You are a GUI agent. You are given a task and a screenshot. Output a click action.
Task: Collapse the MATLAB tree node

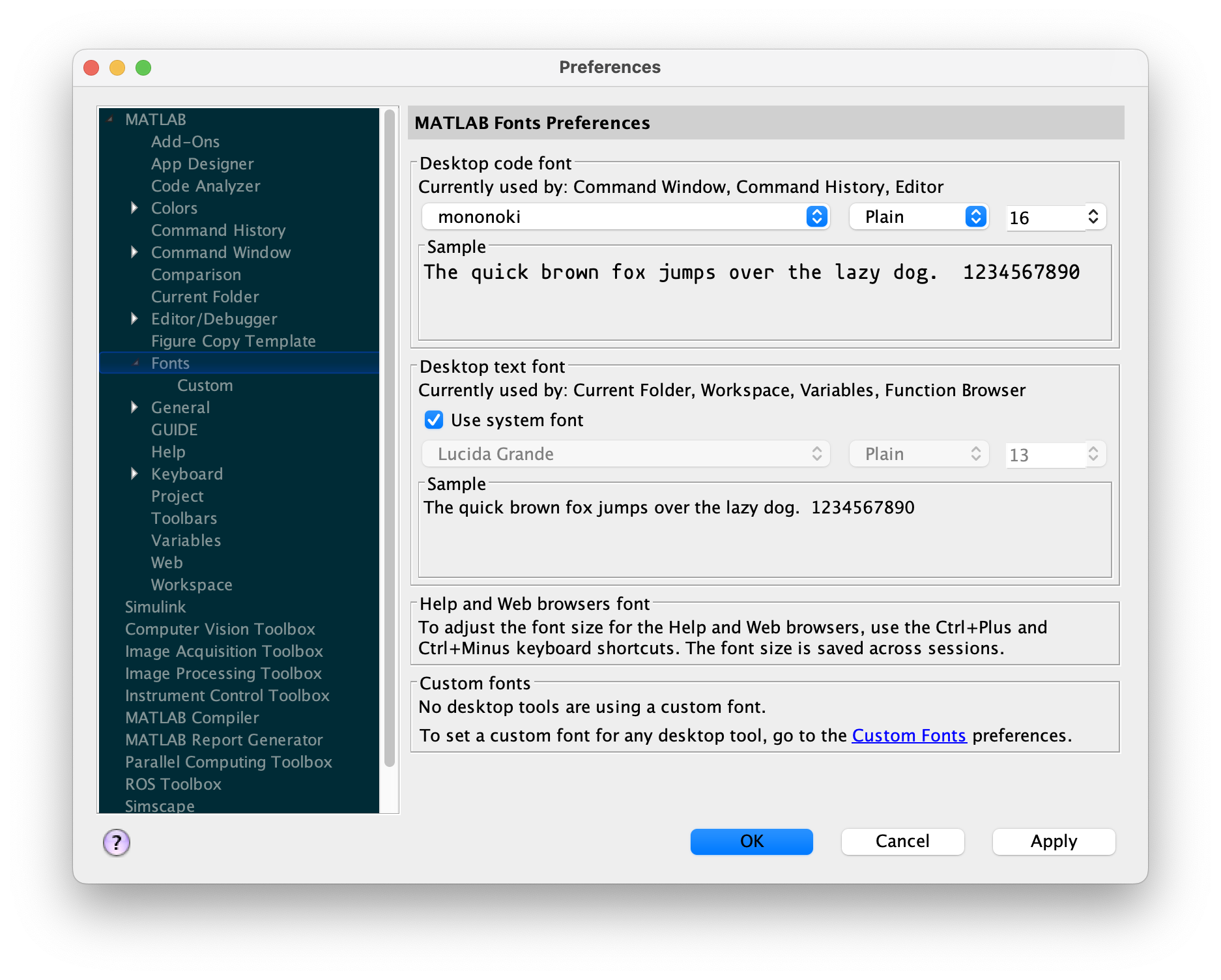(x=110, y=119)
